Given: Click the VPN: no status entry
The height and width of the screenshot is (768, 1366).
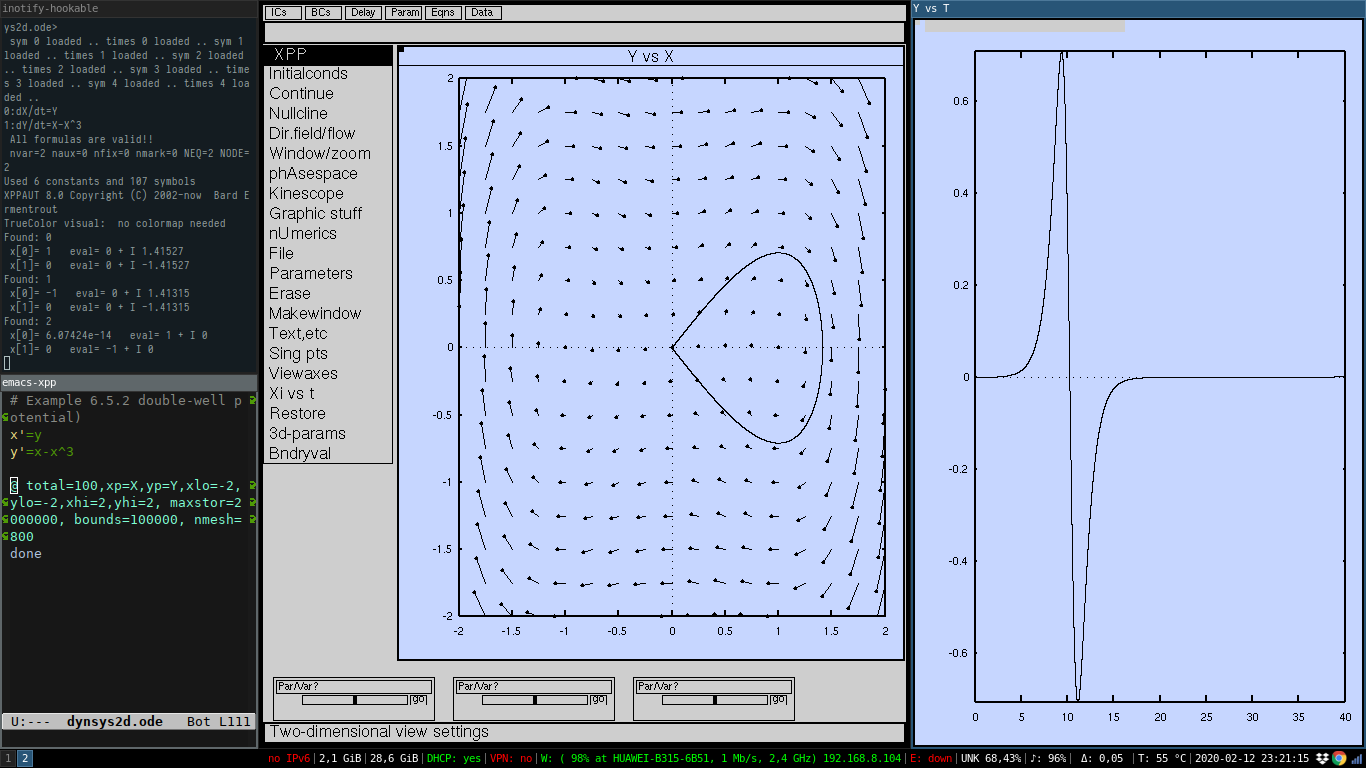Looking at the screenshot, I should (512, 759).
